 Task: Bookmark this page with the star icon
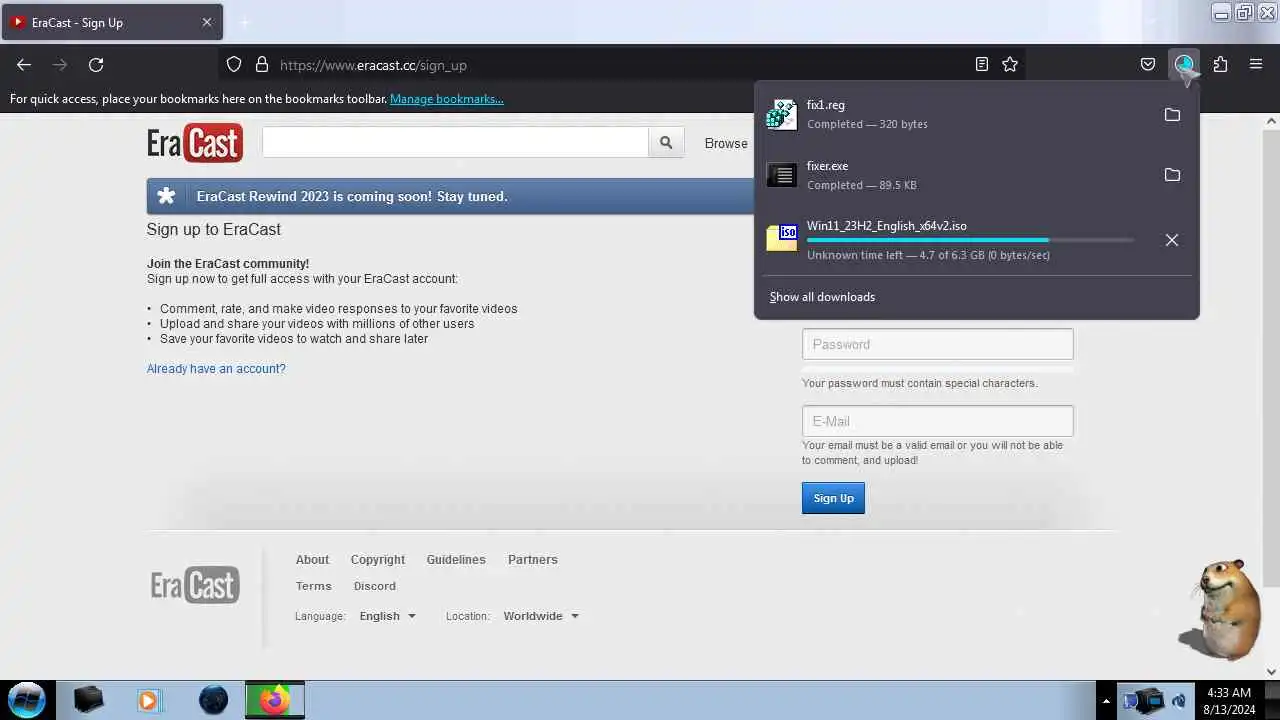click(1010, 65)
